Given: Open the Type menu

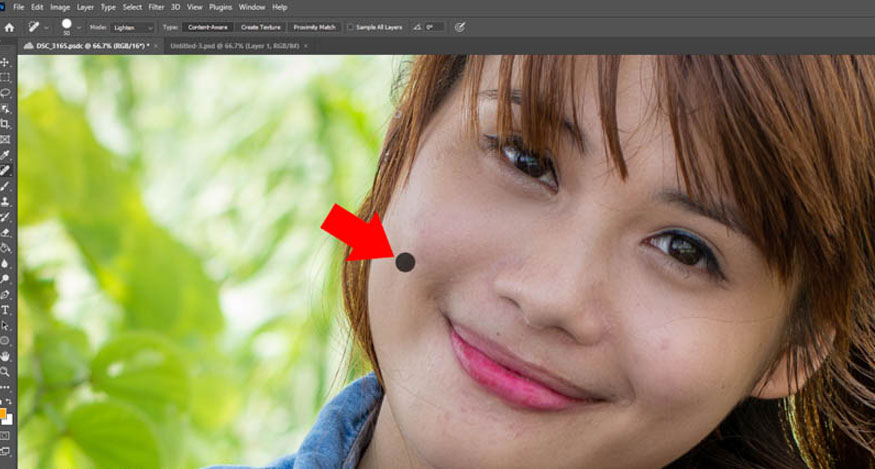Looking at the screenshot, I should pyautogui.click(x=108, y=7).
